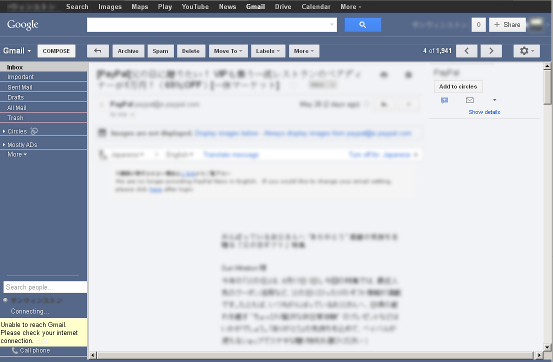Screen dimensions: 553x362
Task: Click the chat bubble icon under PayPal
Action: 444,100
